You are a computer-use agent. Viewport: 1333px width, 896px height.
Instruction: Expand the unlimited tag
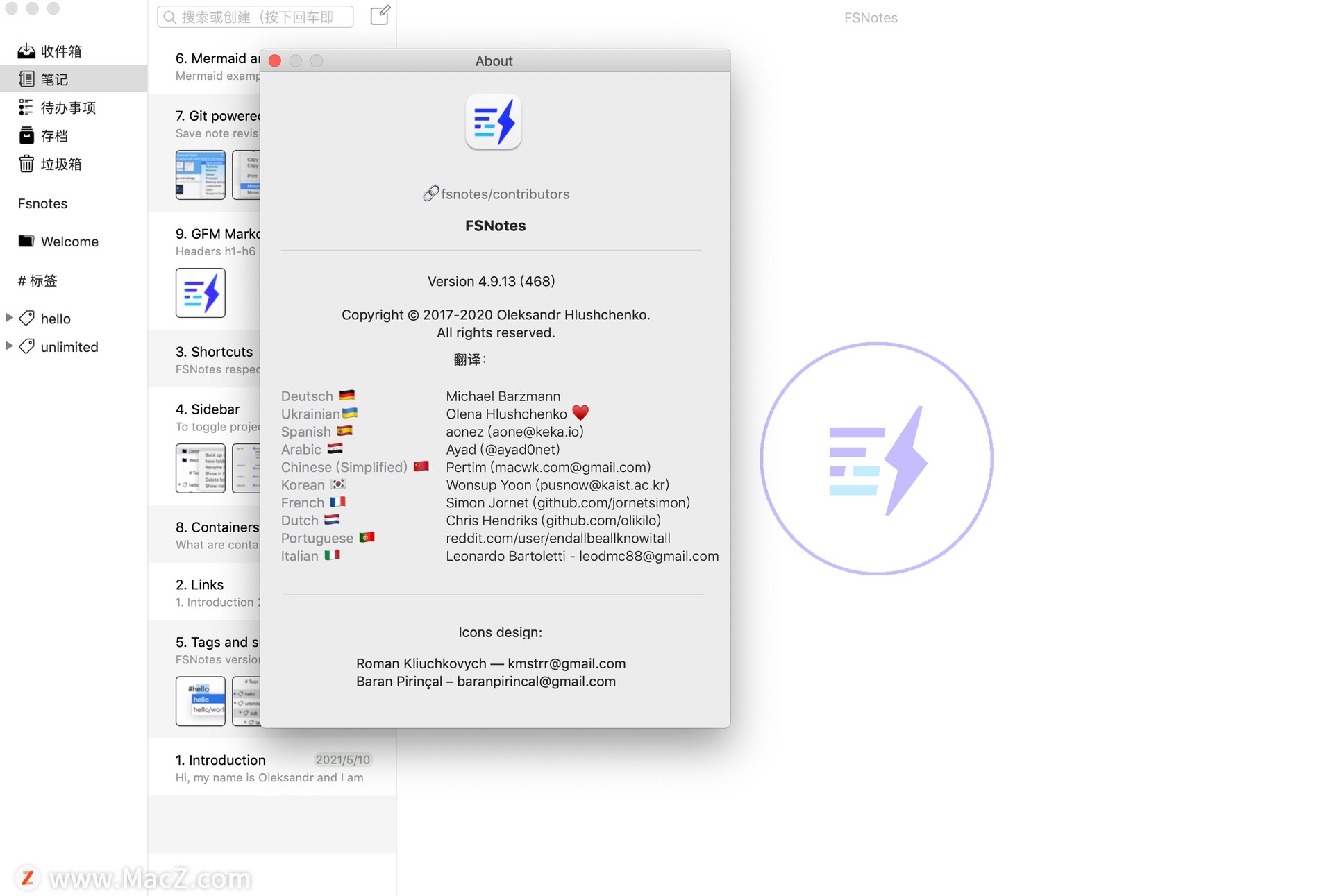[x=9, y=346]
